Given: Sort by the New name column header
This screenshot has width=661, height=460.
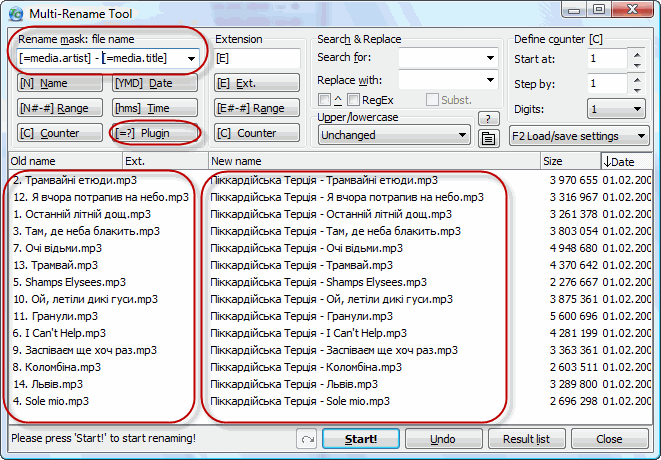Looking at the screenshot, I should pos(374,161).
